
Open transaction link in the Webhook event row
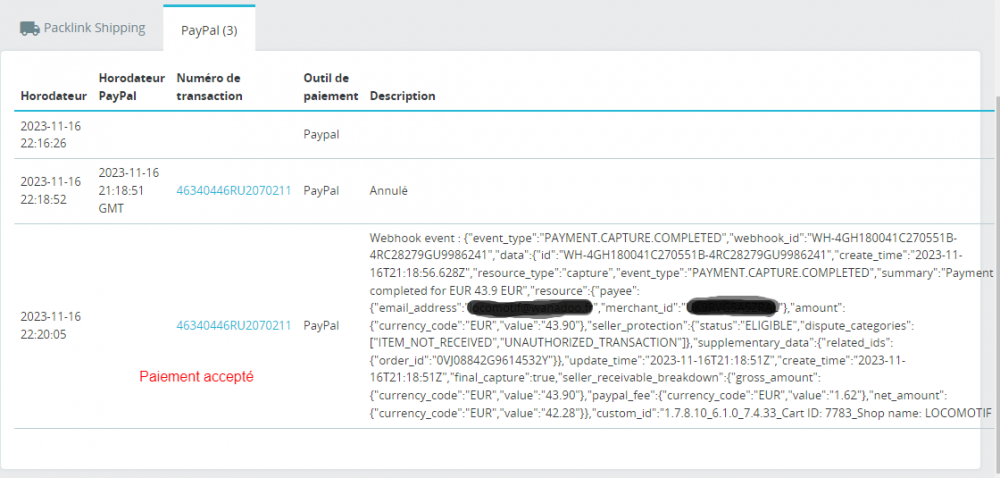(233, 325)
